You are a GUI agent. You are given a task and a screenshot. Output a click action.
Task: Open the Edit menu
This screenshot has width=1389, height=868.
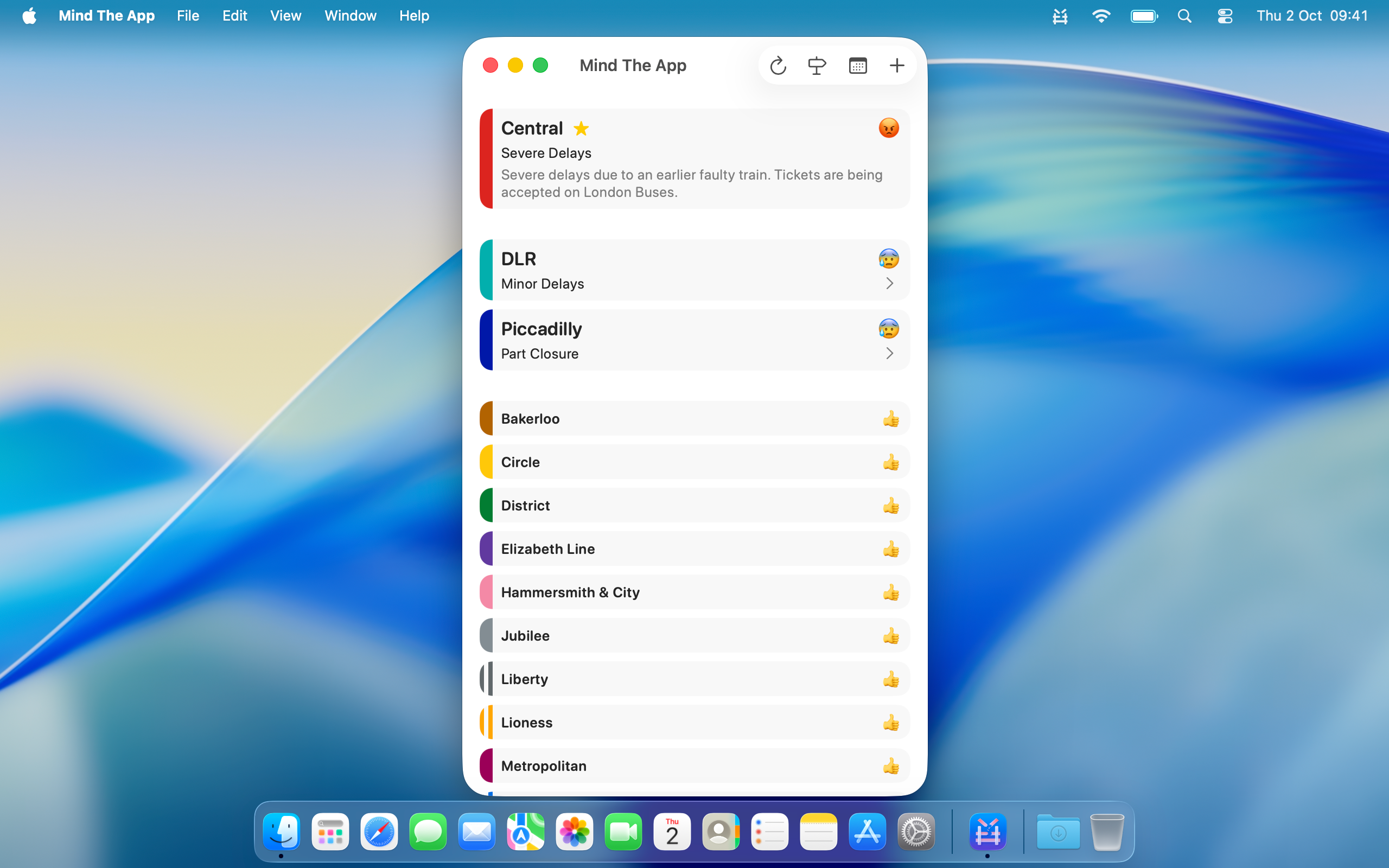[x=235, y=16]
